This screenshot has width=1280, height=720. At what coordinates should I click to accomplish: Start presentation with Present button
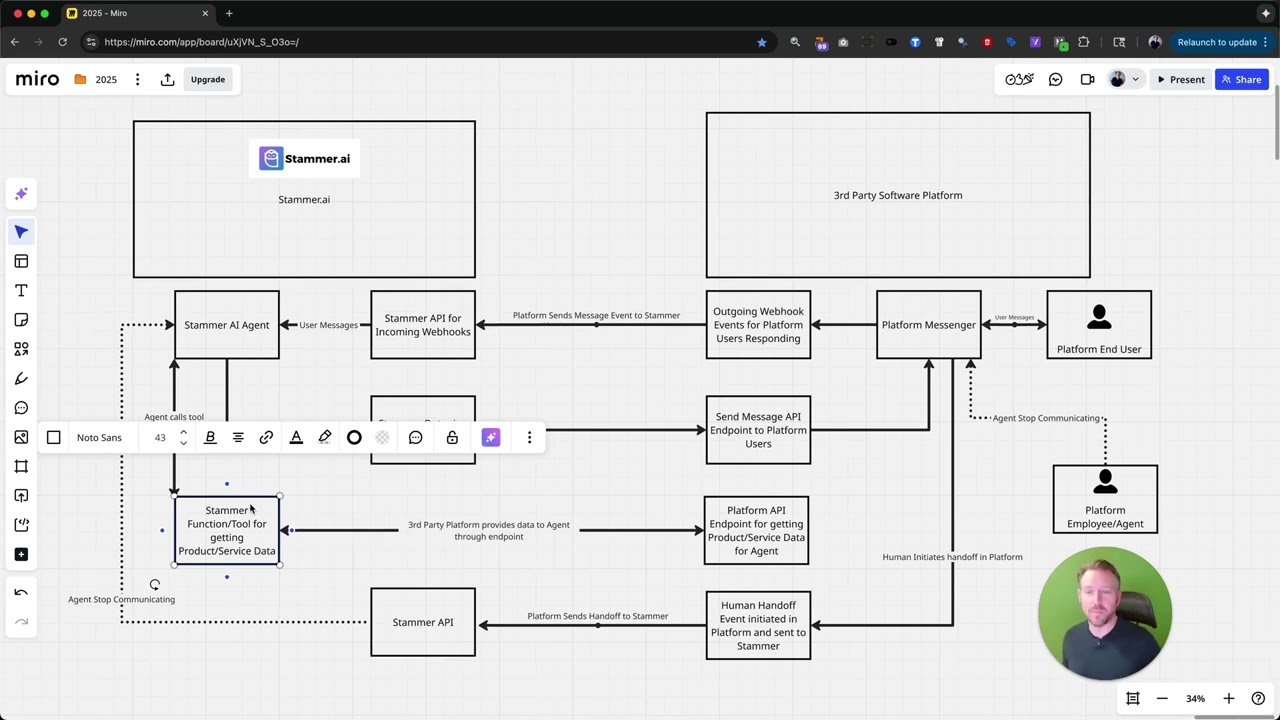click(x=1180, y=79)
